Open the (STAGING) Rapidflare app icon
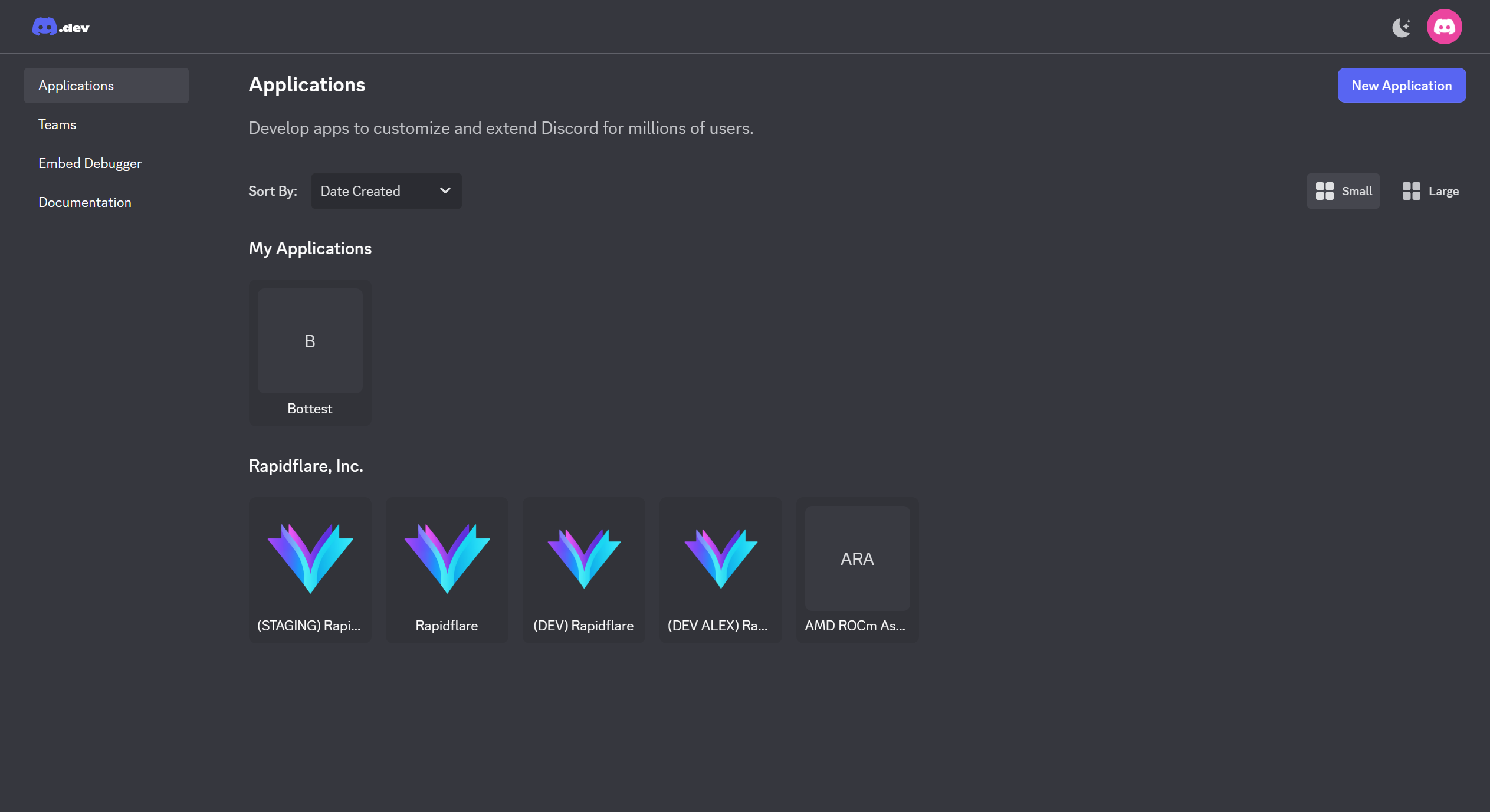Image resolution: width=1490 pixels, height=812 pixels. point(310,558)
